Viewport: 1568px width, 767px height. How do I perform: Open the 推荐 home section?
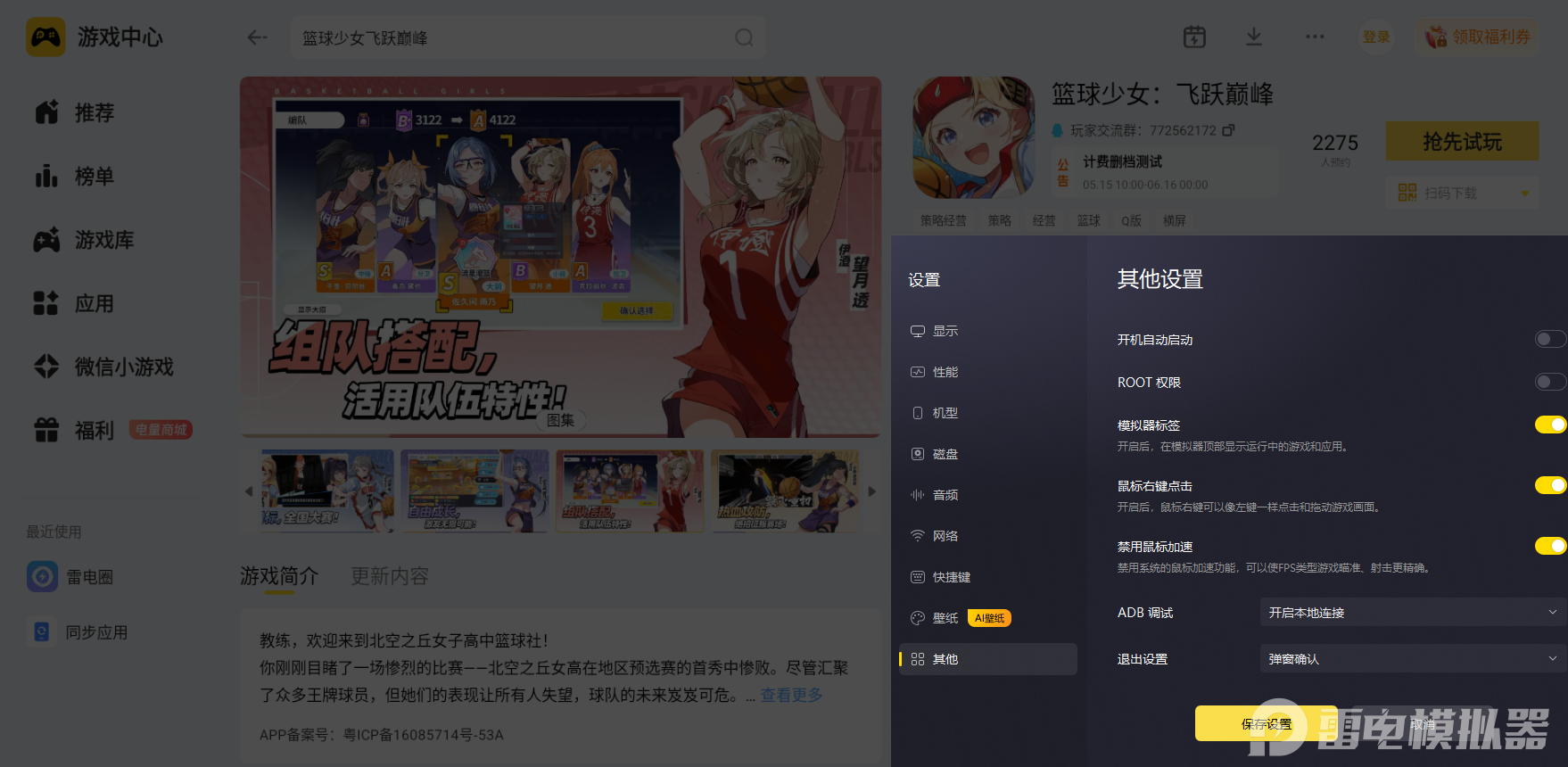tap(75, 113)
